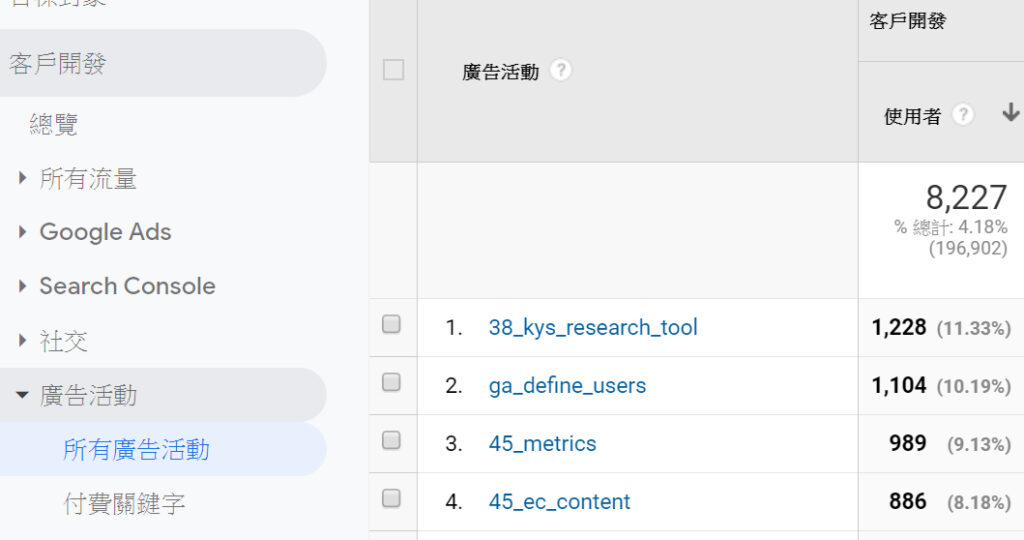The width and height of the screenshot is (1024, 540).
Task: Check the ga_define_users row checkbox
Action: (x=391, y=382)
